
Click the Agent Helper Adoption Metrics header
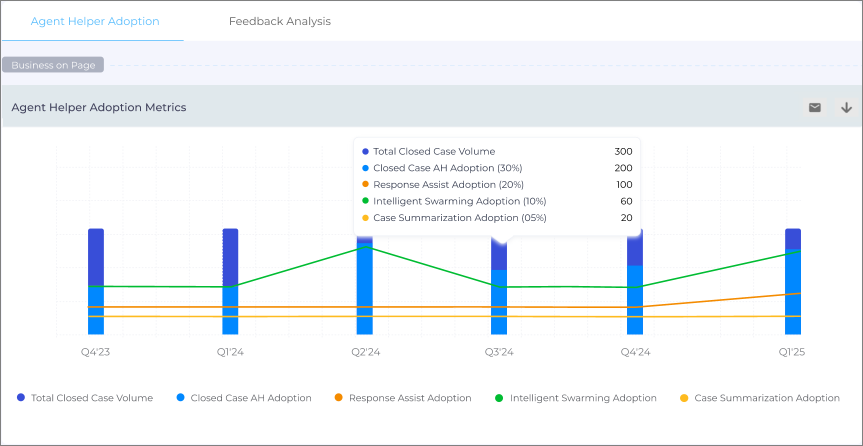tap(98, 107)
